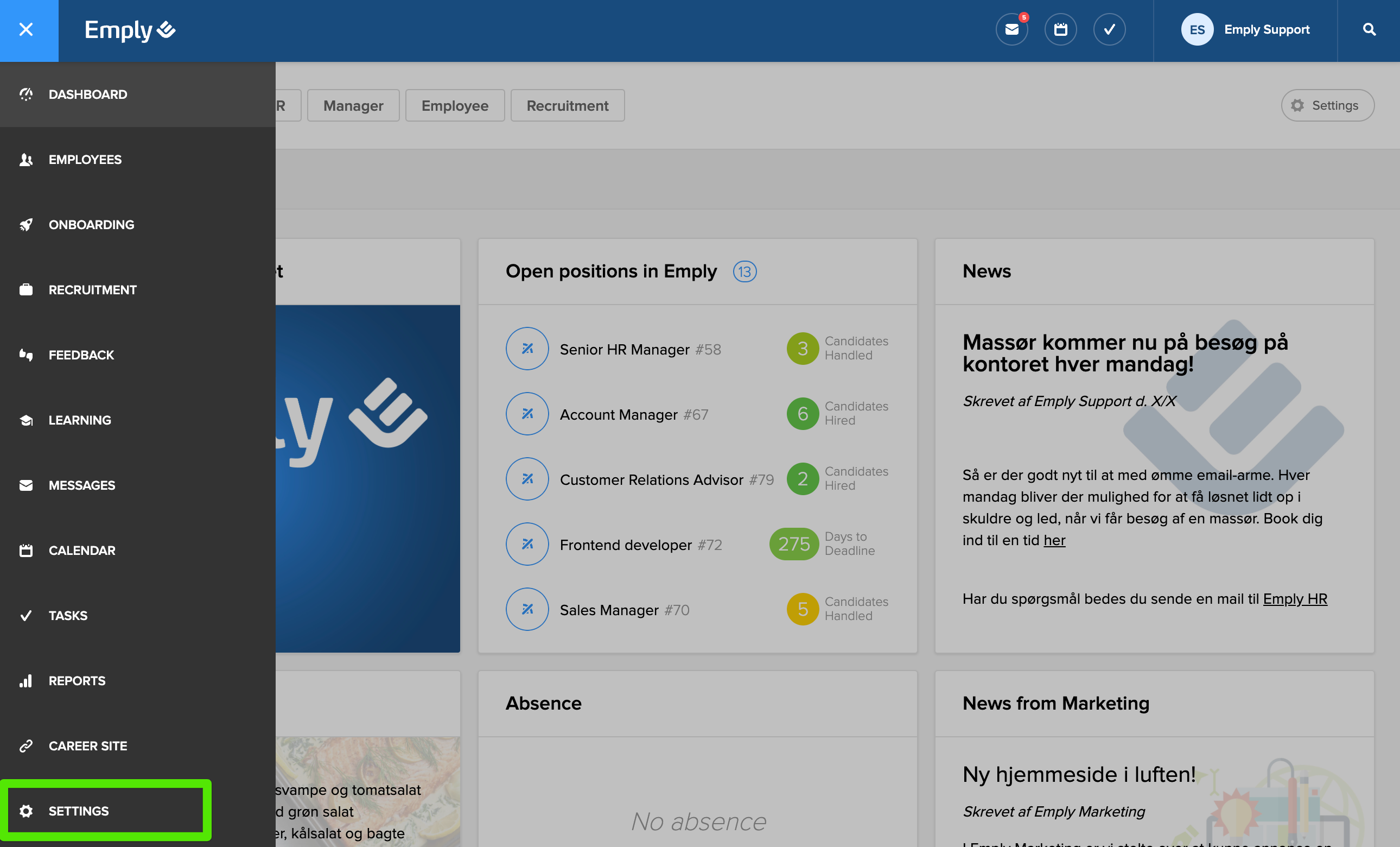This screenshot has width=1400, height=847.
Task: Click the dashboard Settings gear button
Action: 1327,106
